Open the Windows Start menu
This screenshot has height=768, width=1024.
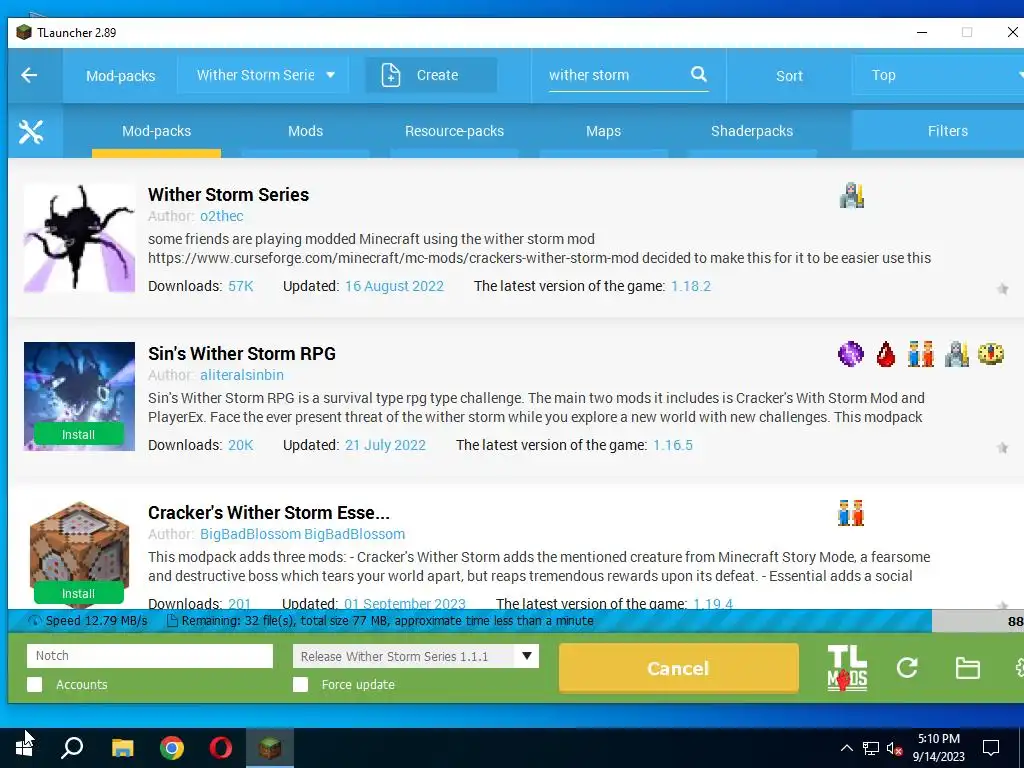pos(24,748)
